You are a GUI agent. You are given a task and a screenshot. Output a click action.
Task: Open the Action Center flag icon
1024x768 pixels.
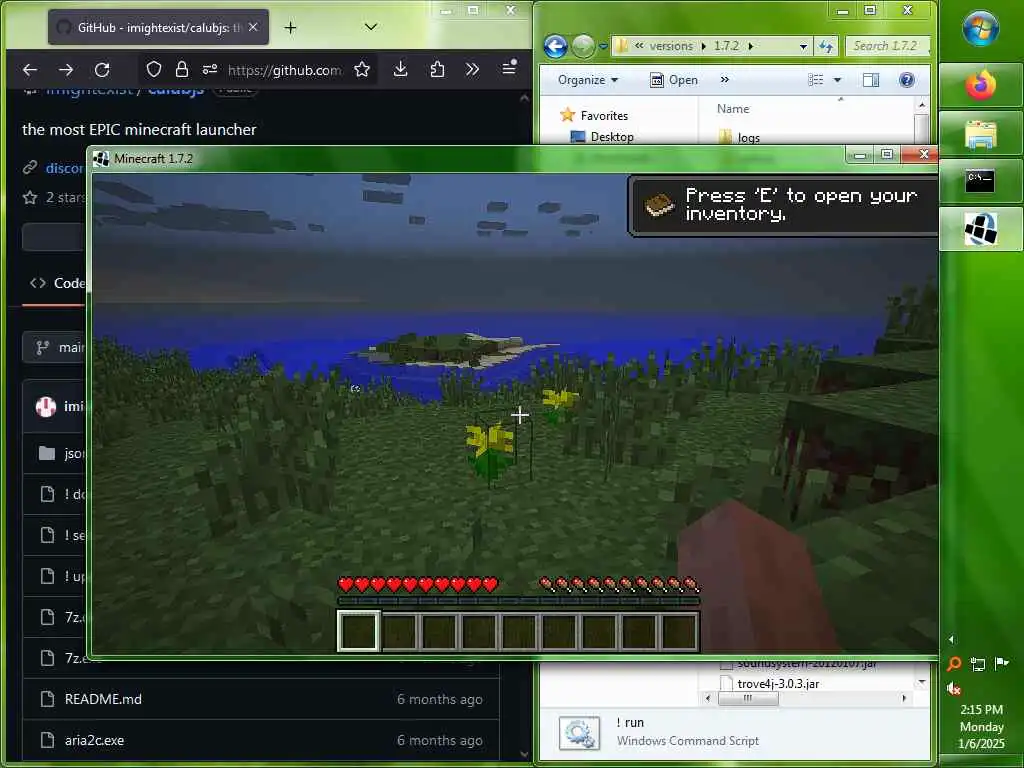click(1000, 664)
